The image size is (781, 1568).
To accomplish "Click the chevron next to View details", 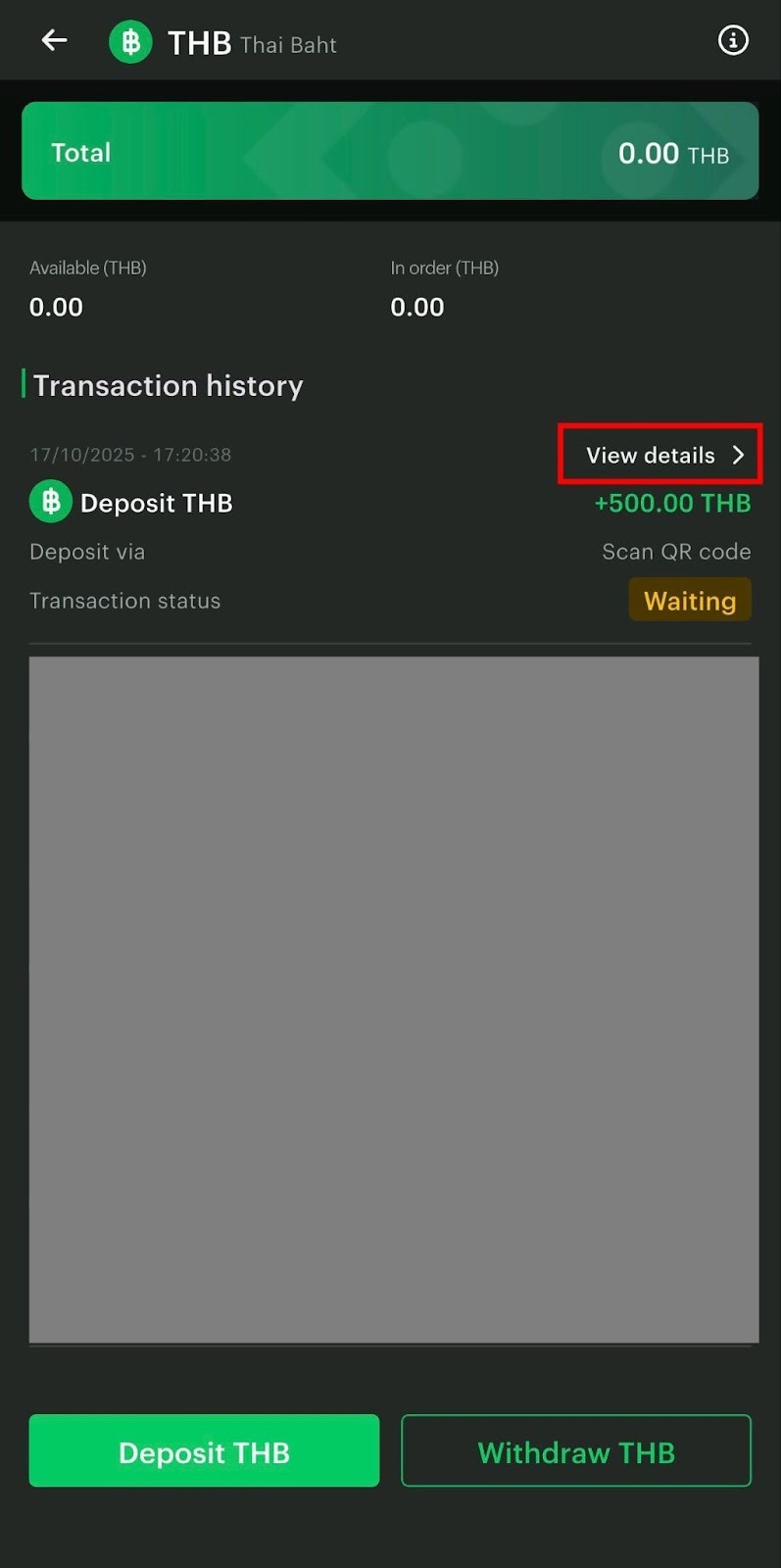I will [738, 455].
